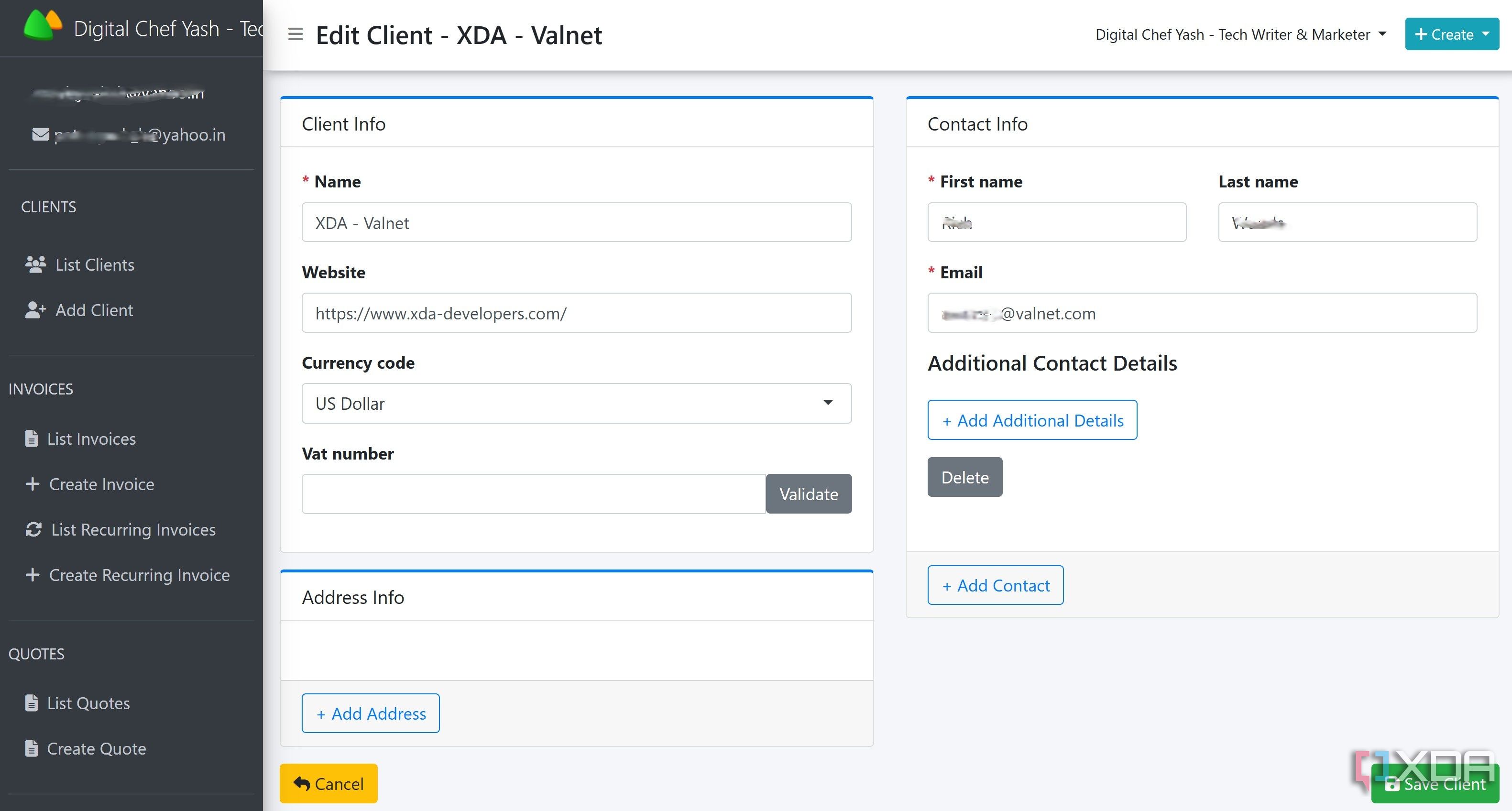Click the Create Quote document icon

pos(32,748)
